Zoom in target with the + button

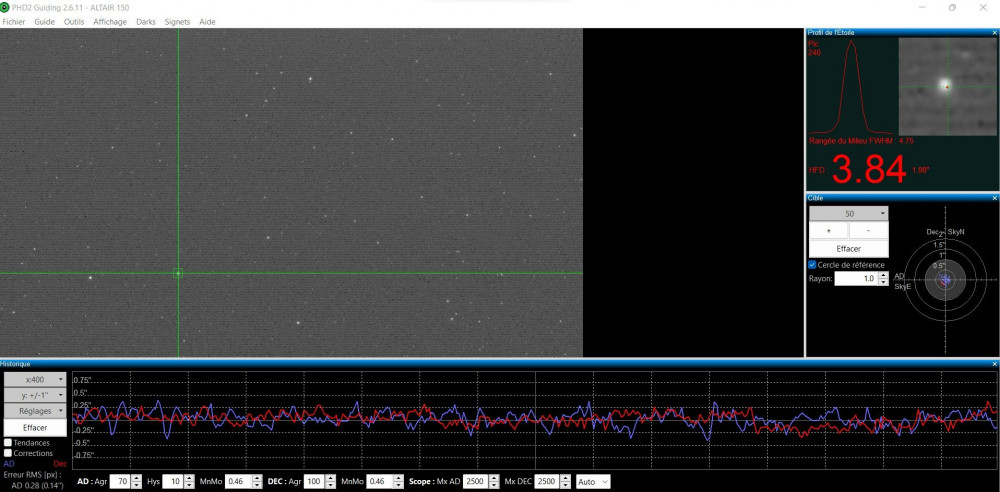(828, 230)
